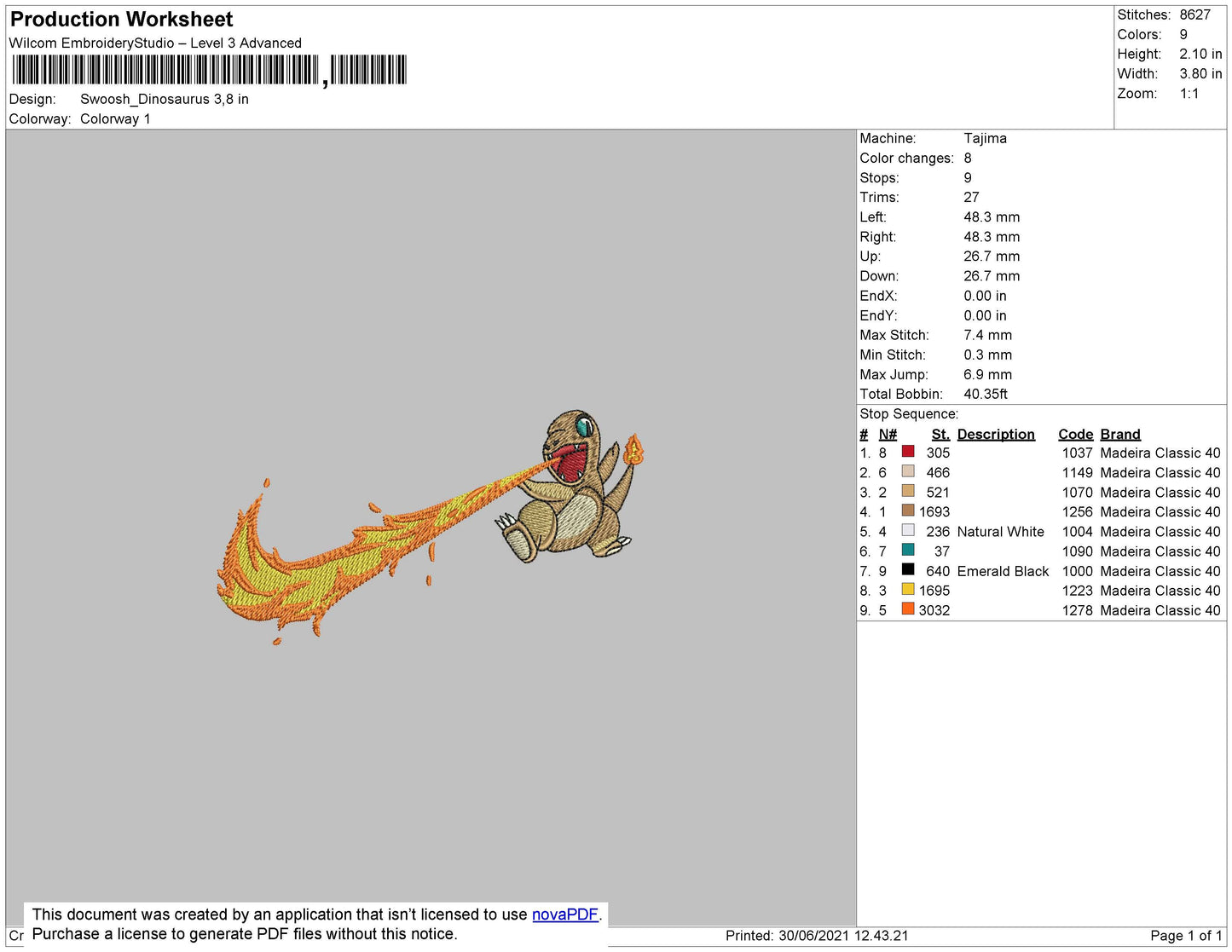The height and width of the screenshot is (952, 1232).
Task: Click the novaPDF hyperlink
Action: tap(565, 914)
